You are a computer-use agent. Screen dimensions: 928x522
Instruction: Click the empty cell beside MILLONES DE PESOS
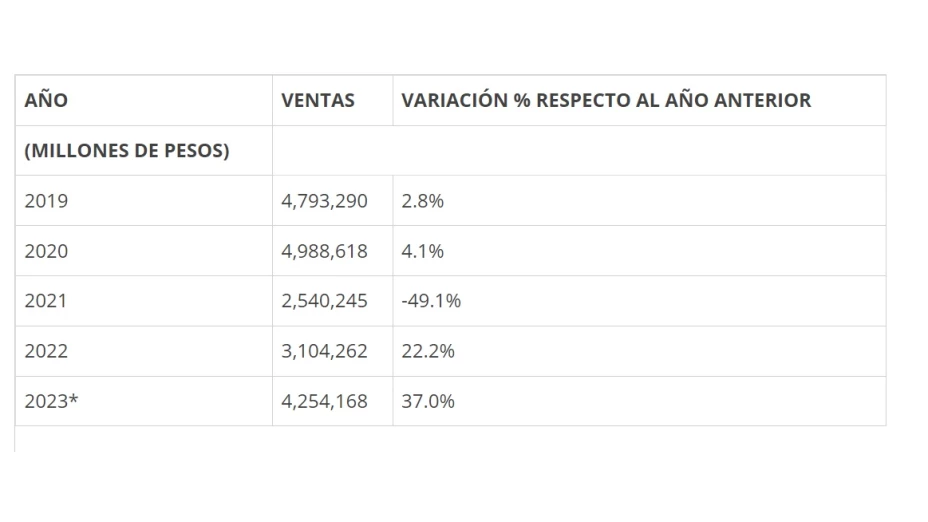point(579,151)
